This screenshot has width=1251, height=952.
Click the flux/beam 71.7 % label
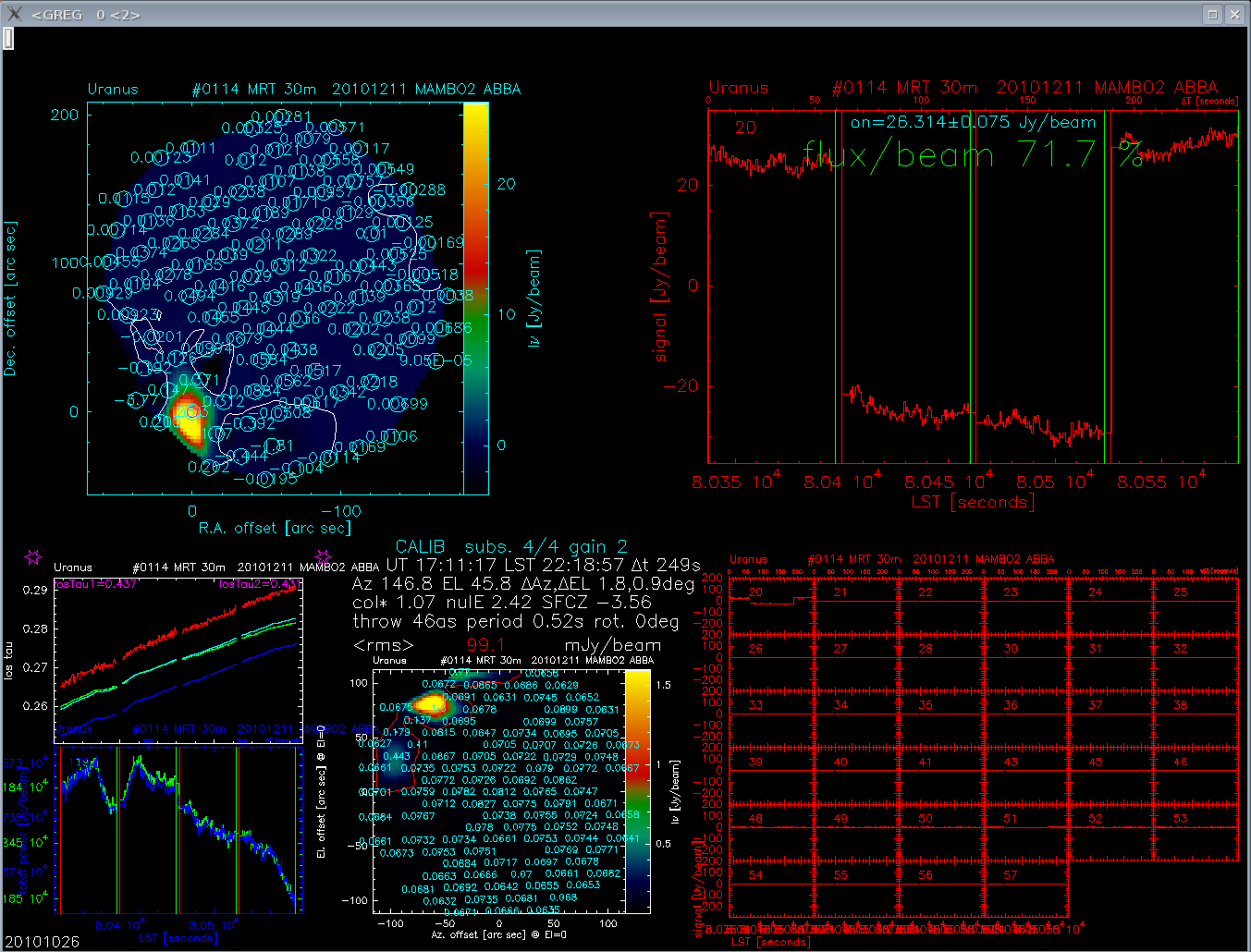[972, 154]
